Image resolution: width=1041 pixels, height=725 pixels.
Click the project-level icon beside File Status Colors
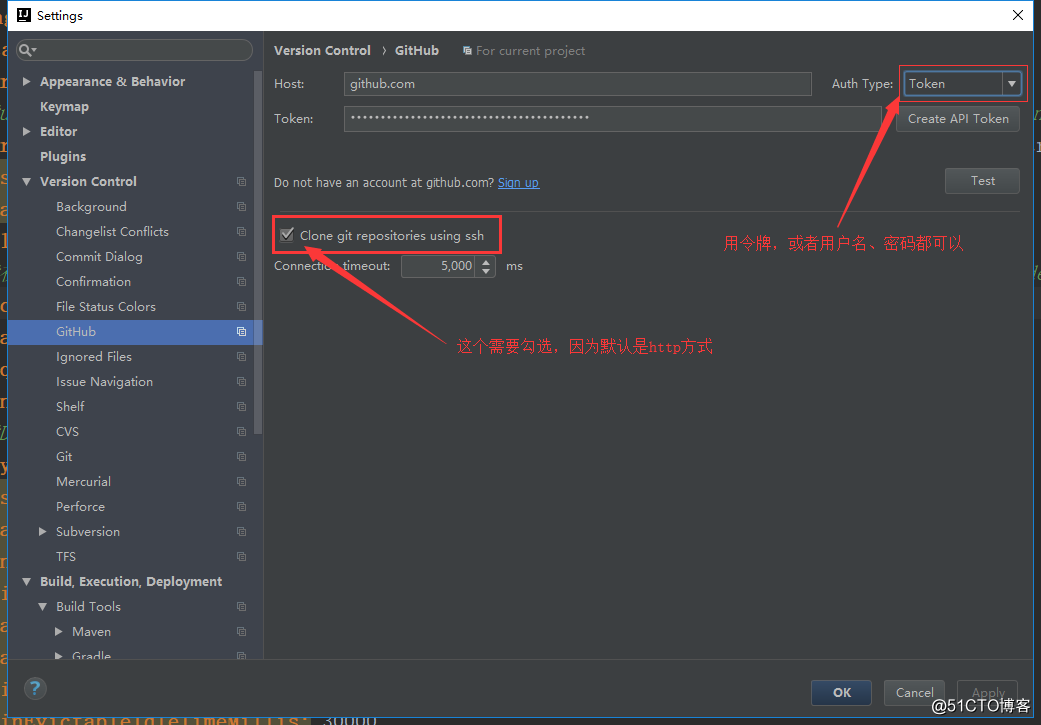242,307
